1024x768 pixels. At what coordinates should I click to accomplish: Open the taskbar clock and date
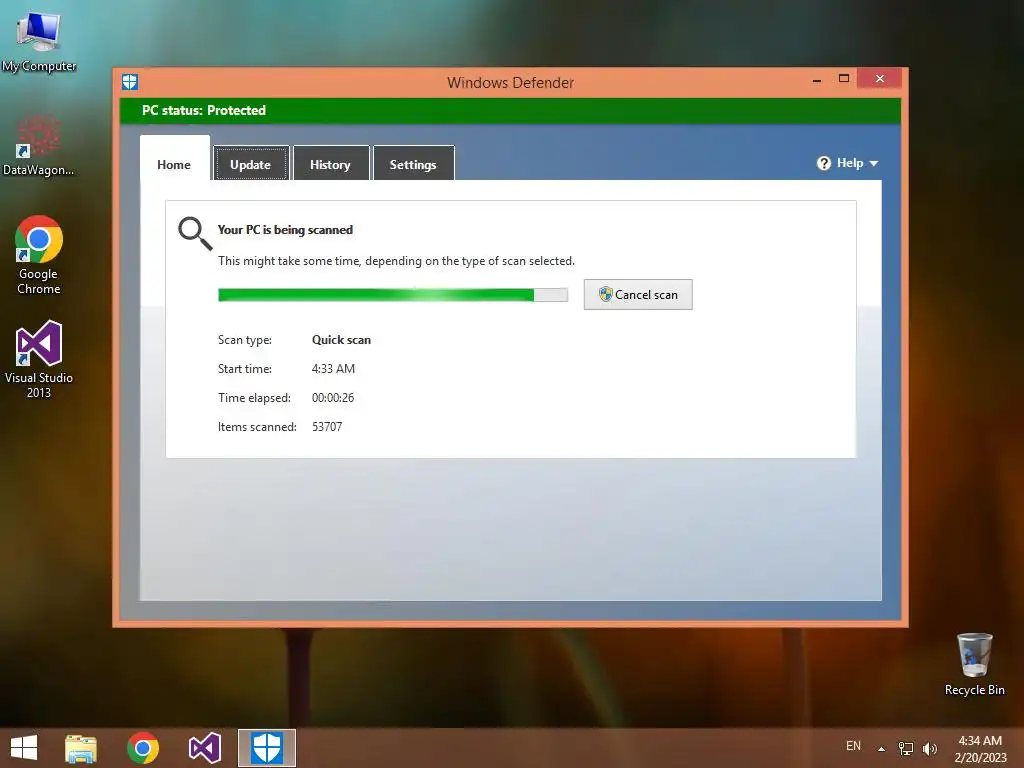[980, 749]
